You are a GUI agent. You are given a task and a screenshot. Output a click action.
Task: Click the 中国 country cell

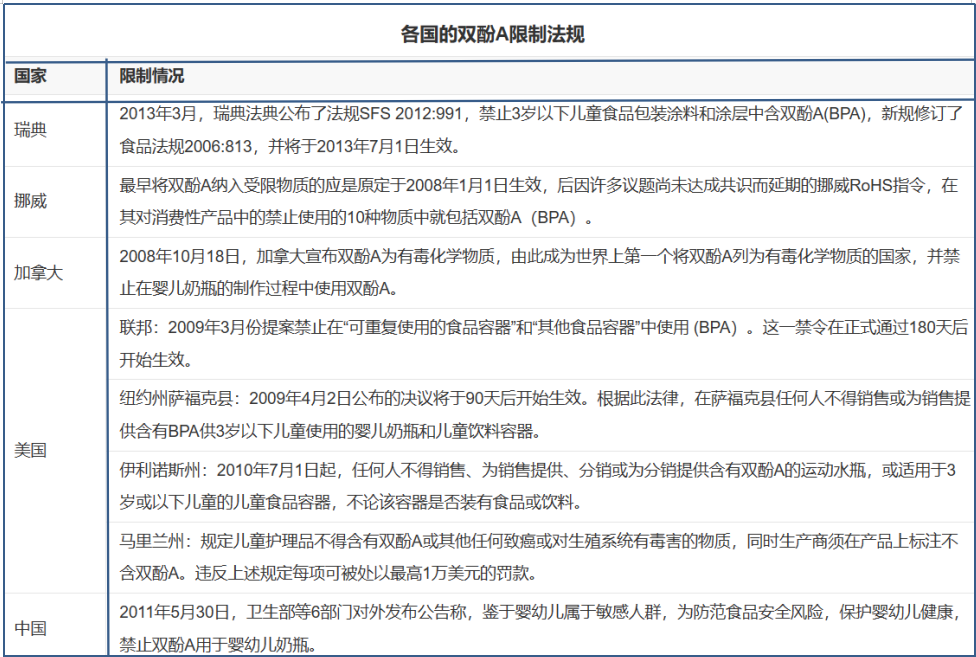pos(31,628)
